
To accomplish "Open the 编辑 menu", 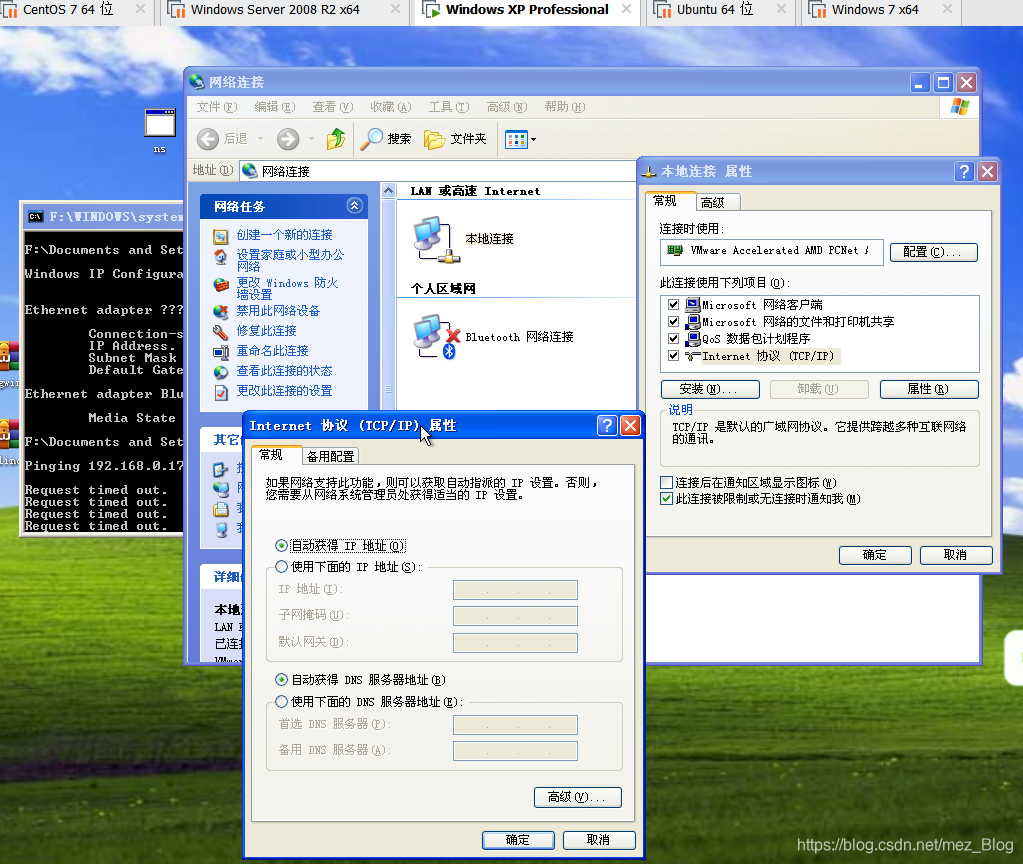I will tap(275, 106).
